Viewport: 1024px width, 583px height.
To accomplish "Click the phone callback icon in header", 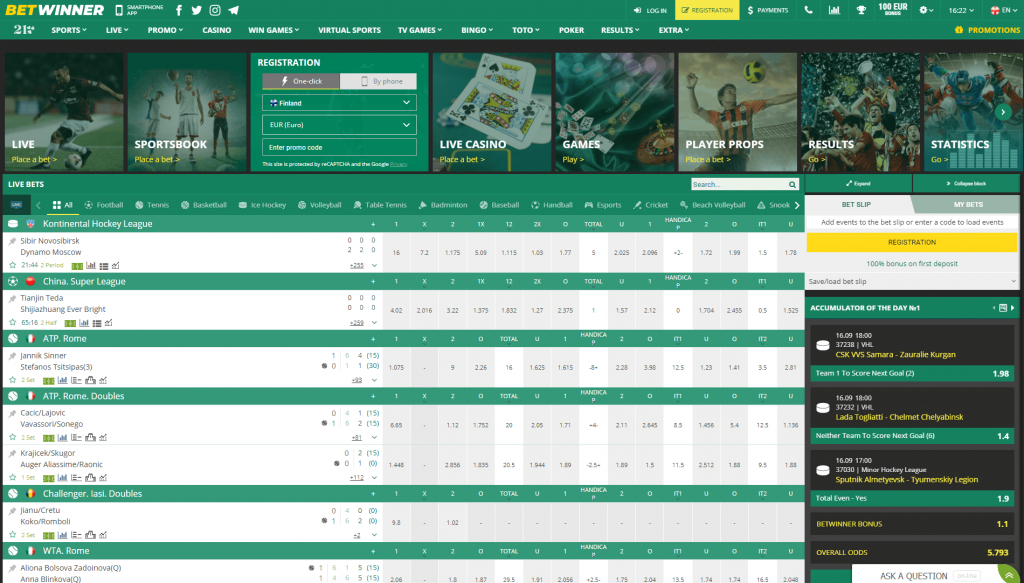I will pos(808,10).
